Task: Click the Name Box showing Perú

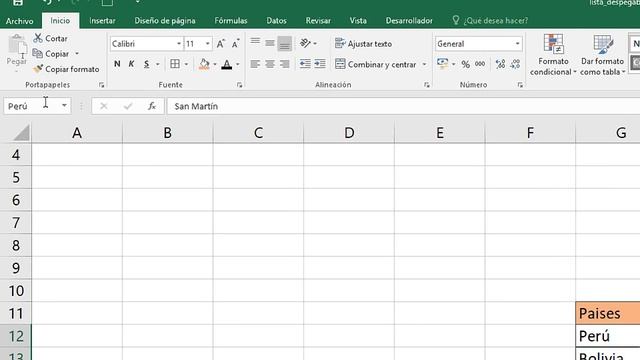Action: click(32, 106)
